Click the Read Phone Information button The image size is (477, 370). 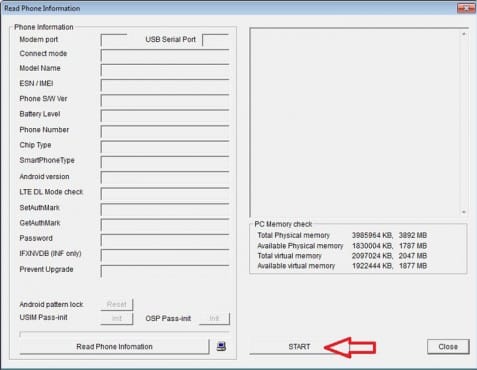[114, 347]
